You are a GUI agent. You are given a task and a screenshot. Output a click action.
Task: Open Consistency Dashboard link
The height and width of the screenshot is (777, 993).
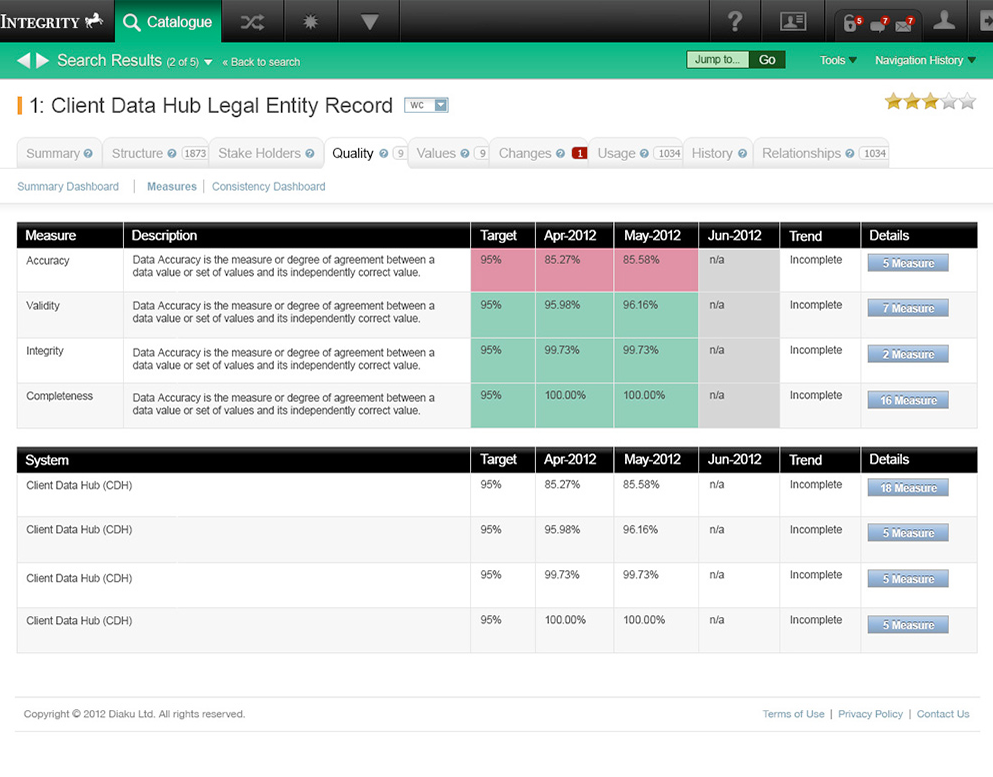[269, 186]
